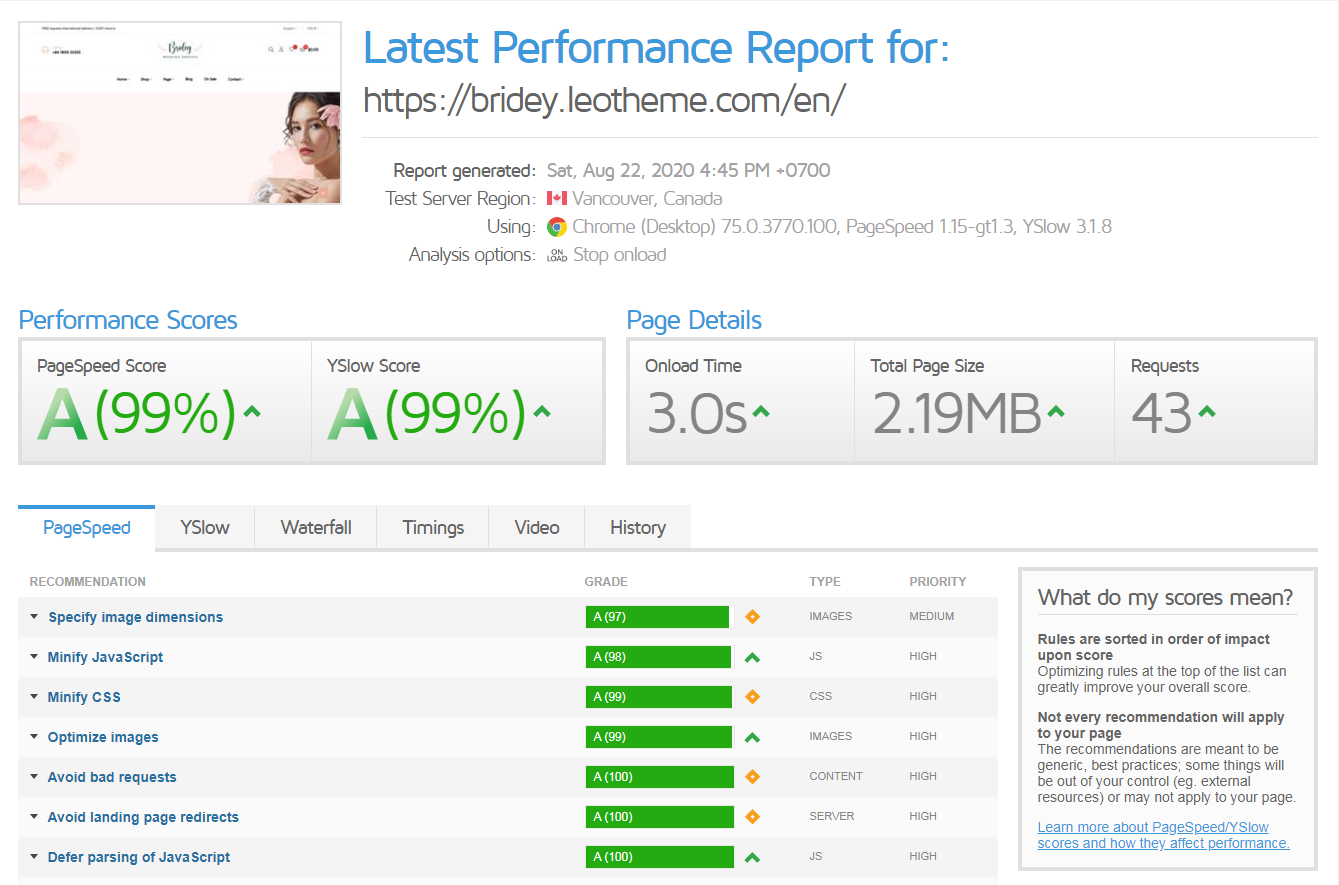Image resolution: width=1339 pixels, height=885 pixels.
Task: Open the Timings tab
Action: (433, 528)
